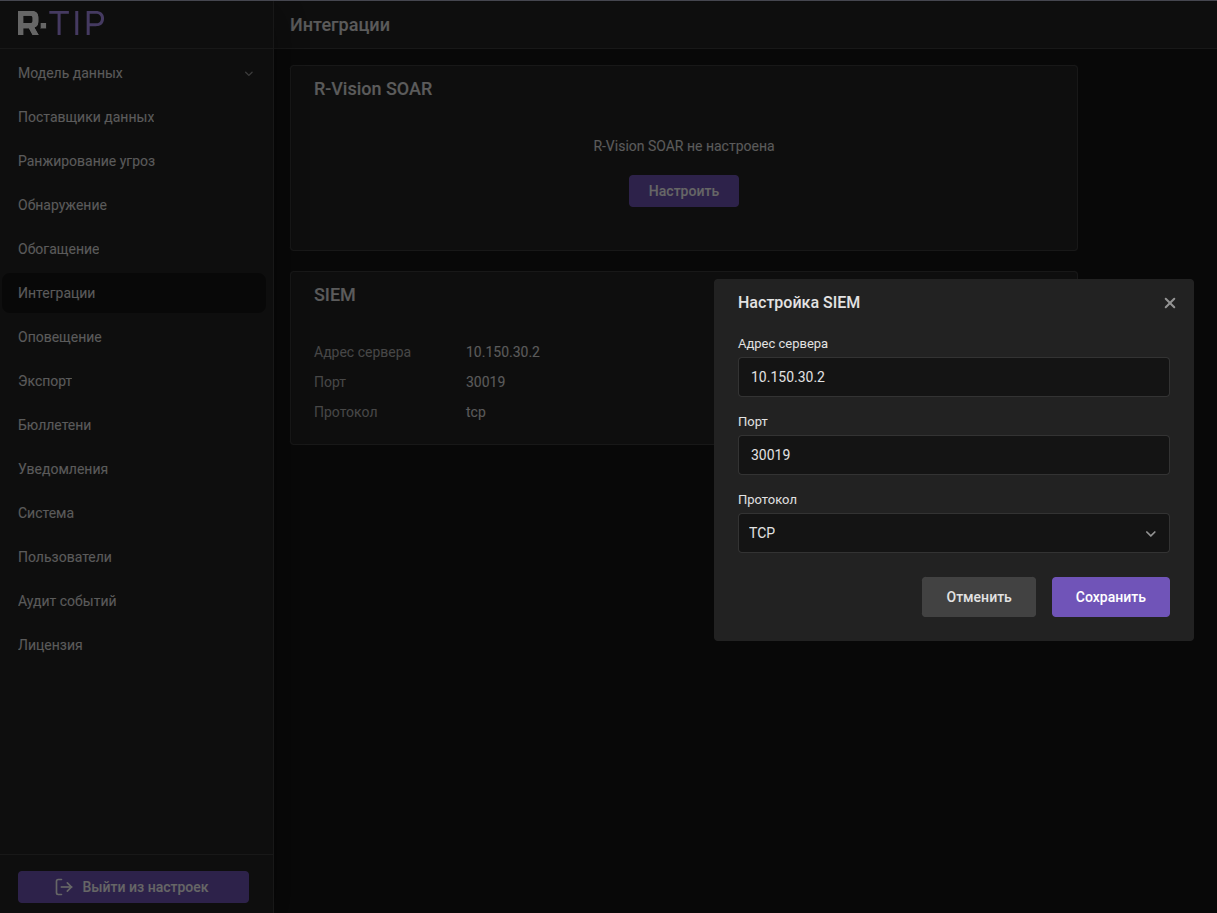Click "Выйти из настроек" at the bottom

(x=133, y=886)
